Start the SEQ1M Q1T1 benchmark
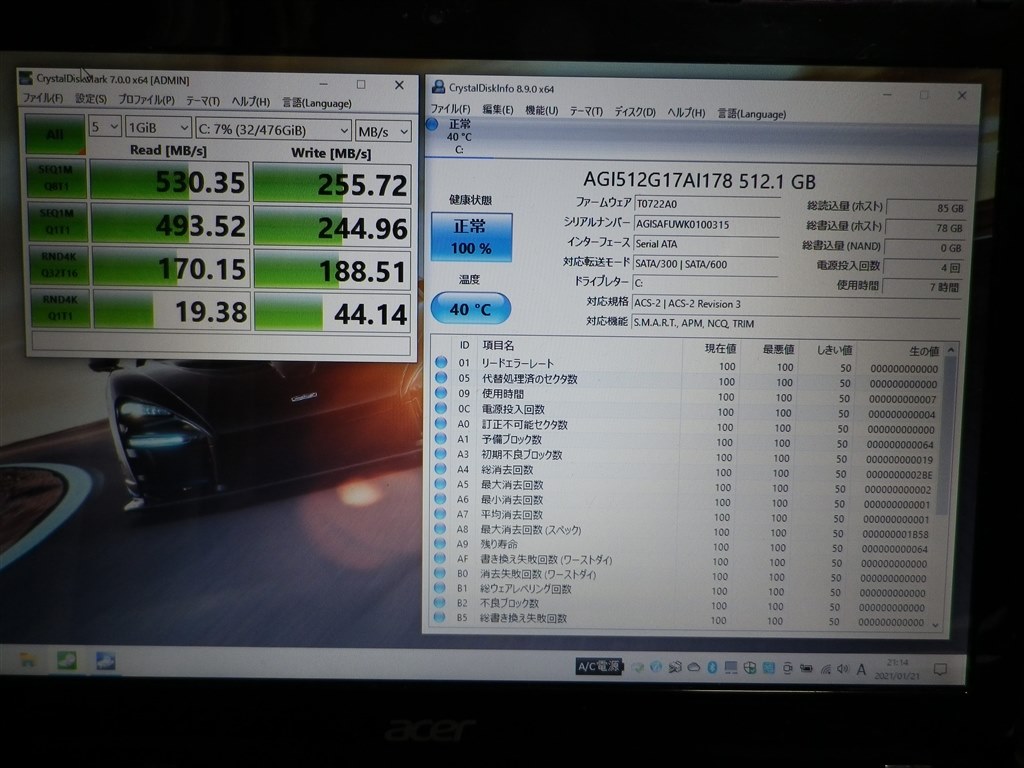 [x=57, y=221]
